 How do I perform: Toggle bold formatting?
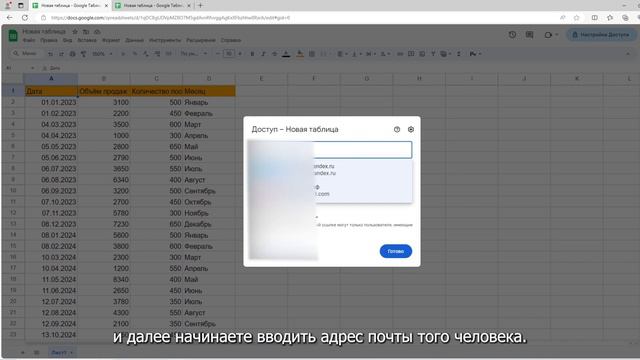252,54
